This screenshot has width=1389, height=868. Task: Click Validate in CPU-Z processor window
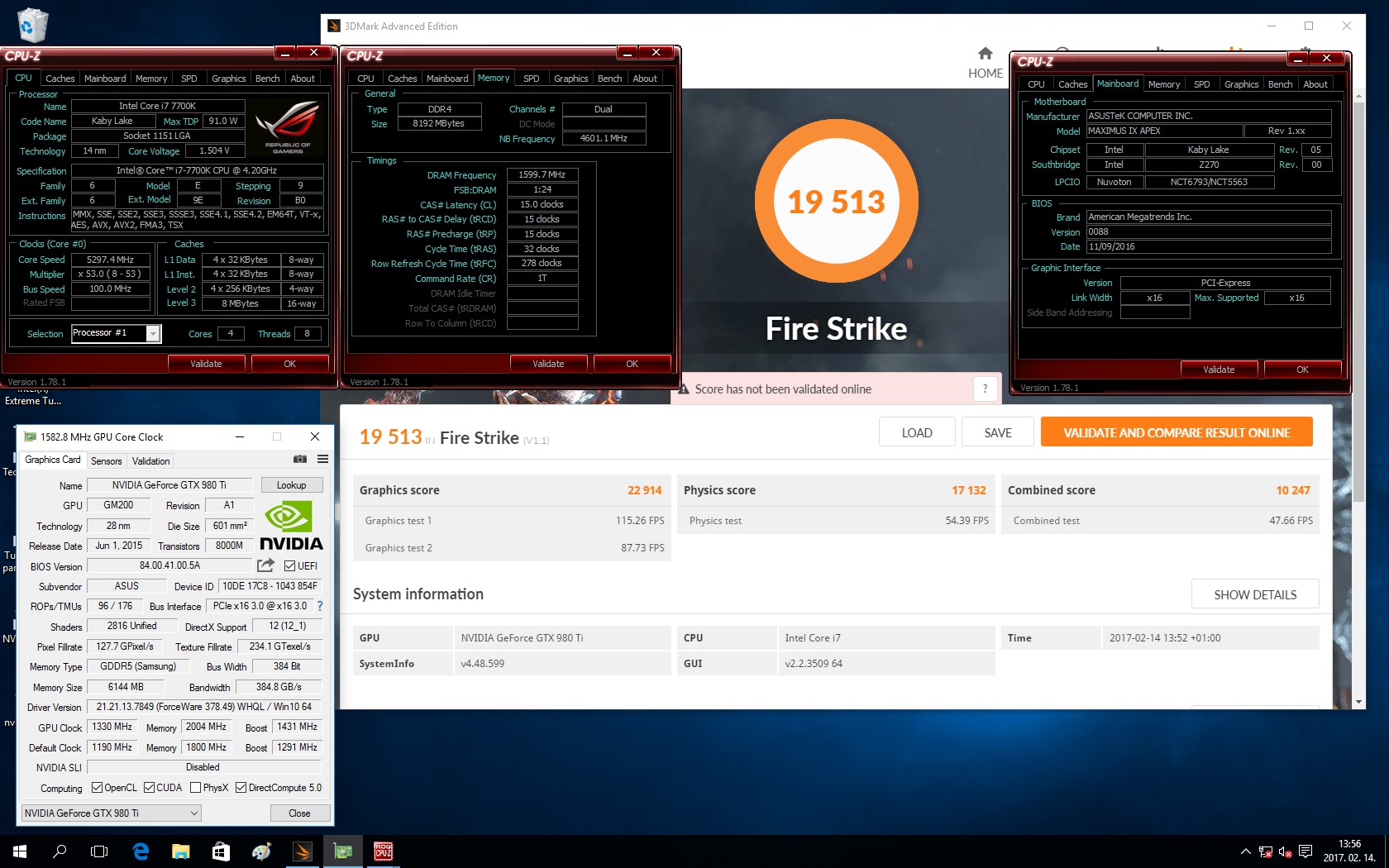click(207, 364)
